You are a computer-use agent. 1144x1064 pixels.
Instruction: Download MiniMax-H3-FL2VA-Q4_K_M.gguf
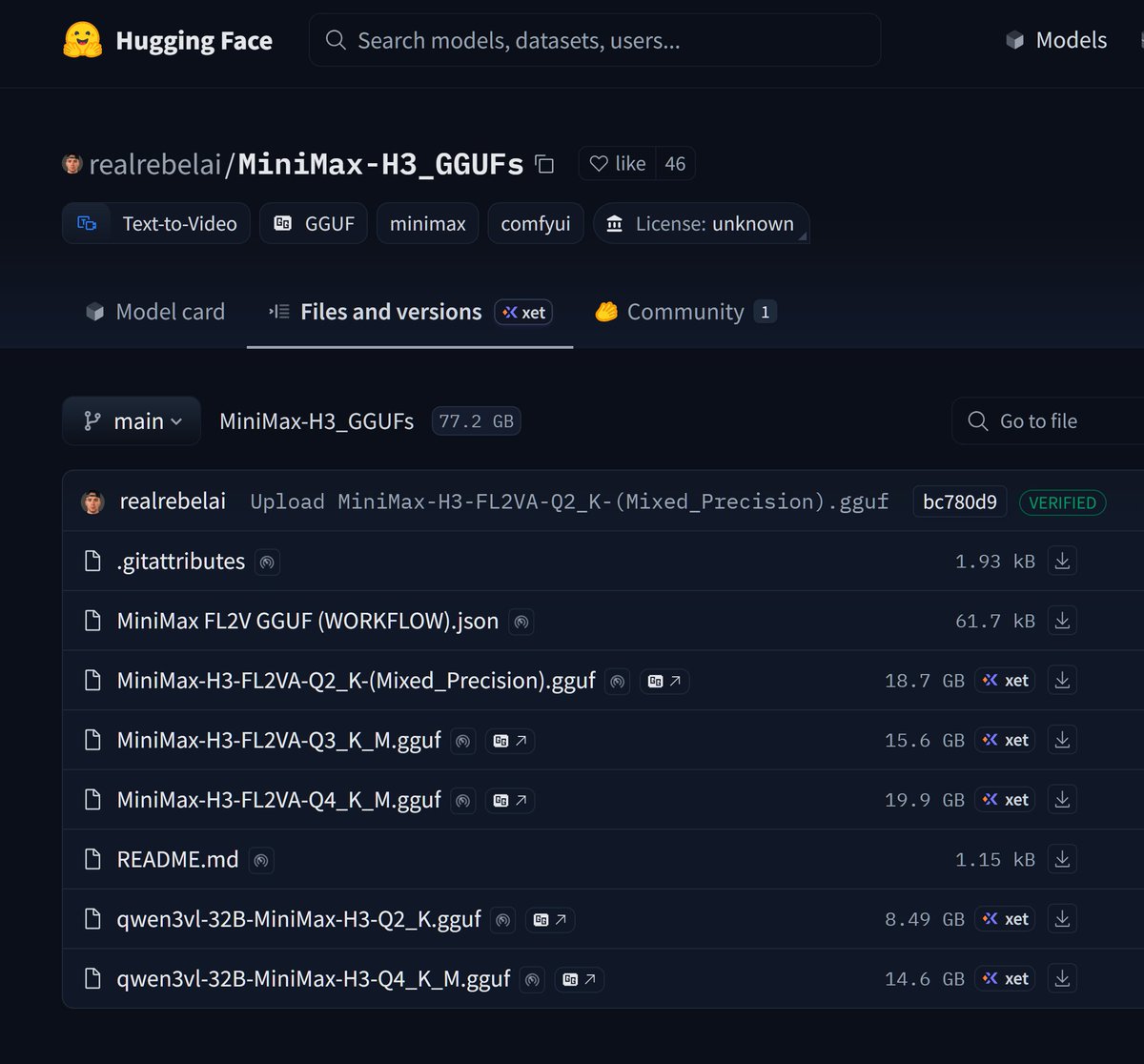click(x=1062, y=800)
